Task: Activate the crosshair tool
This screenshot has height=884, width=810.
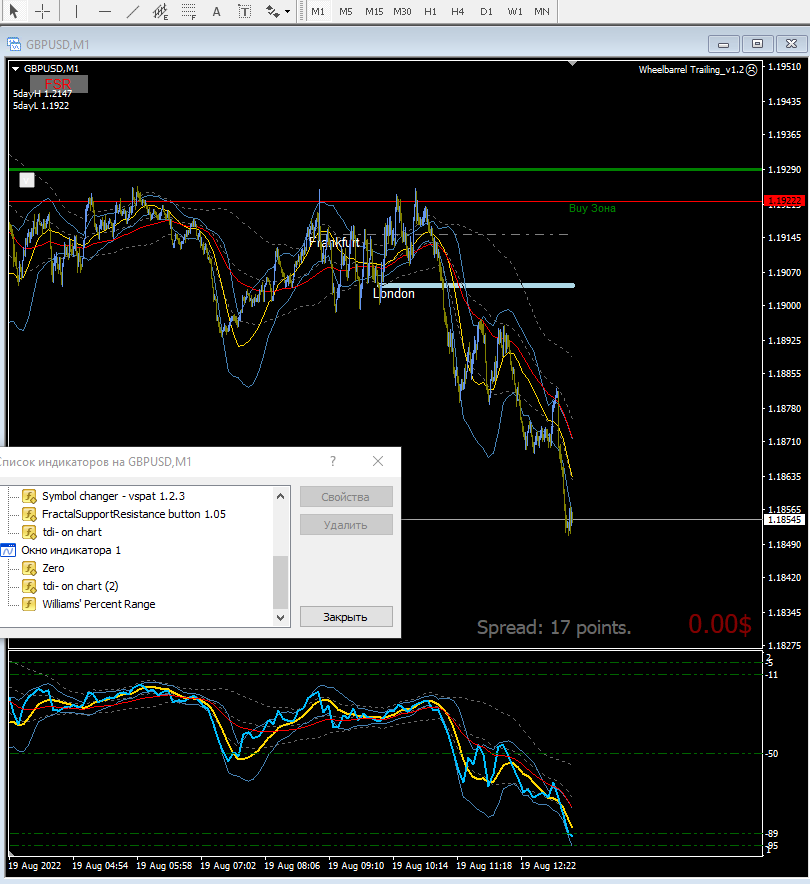Action: pos(43,12)
